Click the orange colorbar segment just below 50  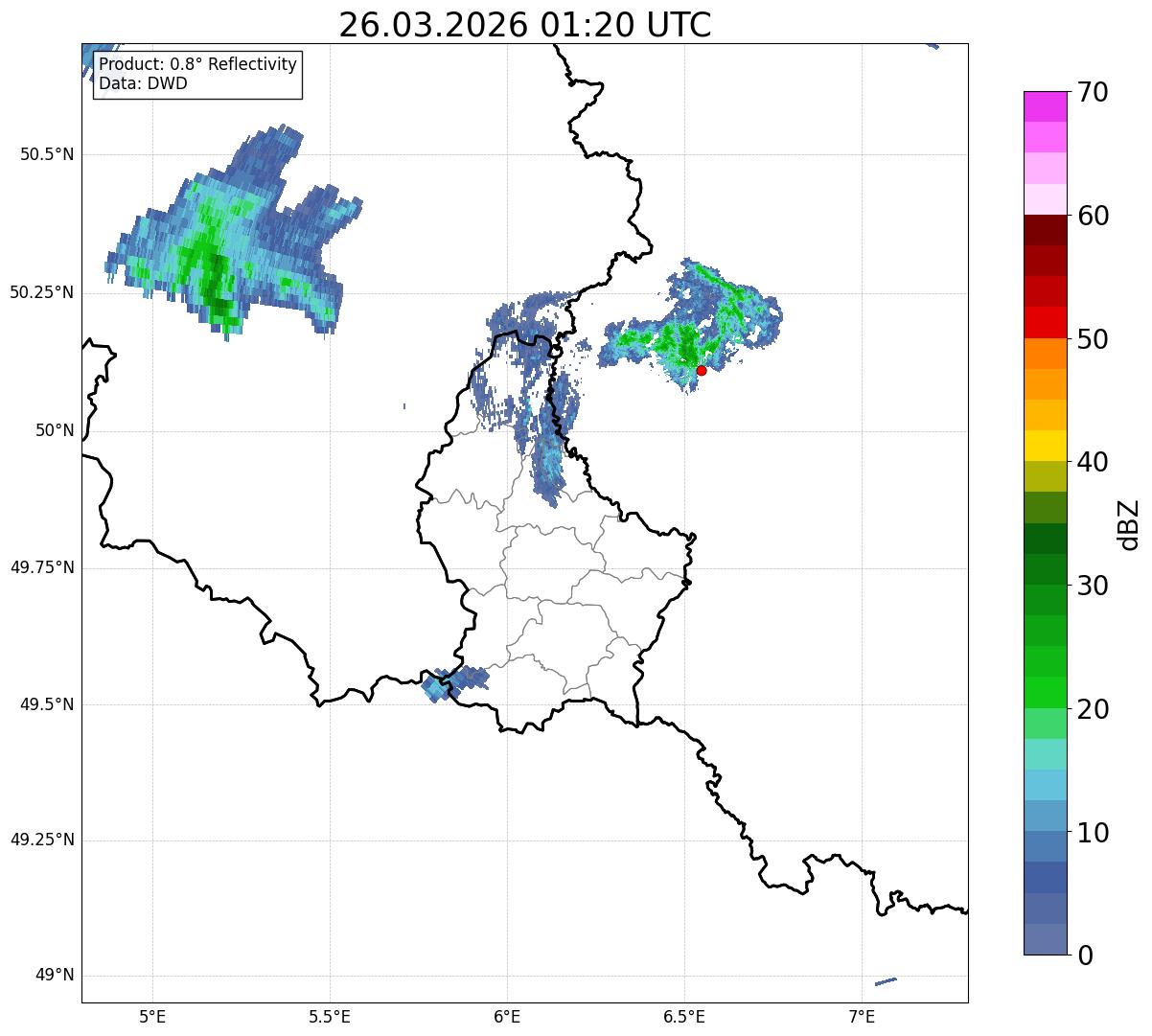tap(1045, 354)
